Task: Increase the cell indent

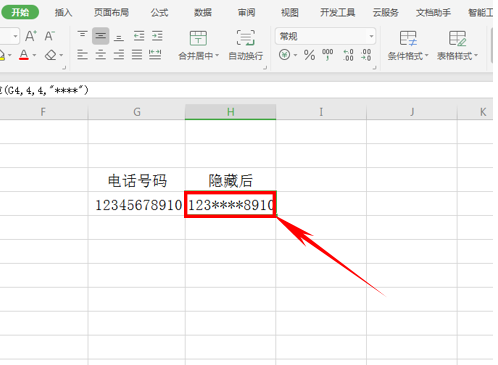Action: coord(157,36)
